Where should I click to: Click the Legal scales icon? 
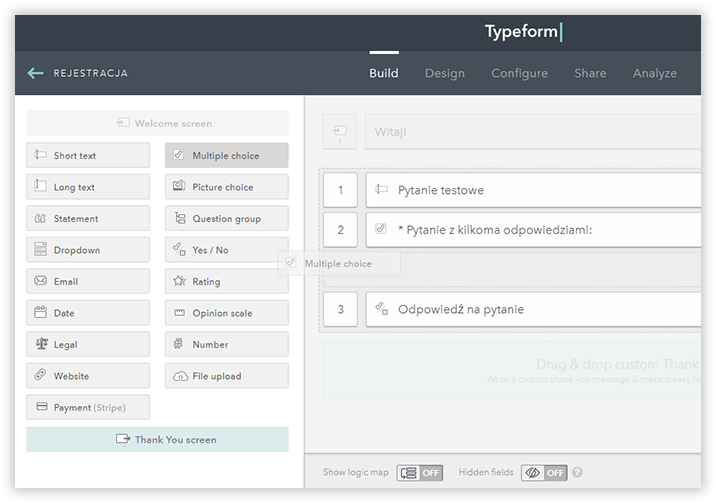[42, 343]
